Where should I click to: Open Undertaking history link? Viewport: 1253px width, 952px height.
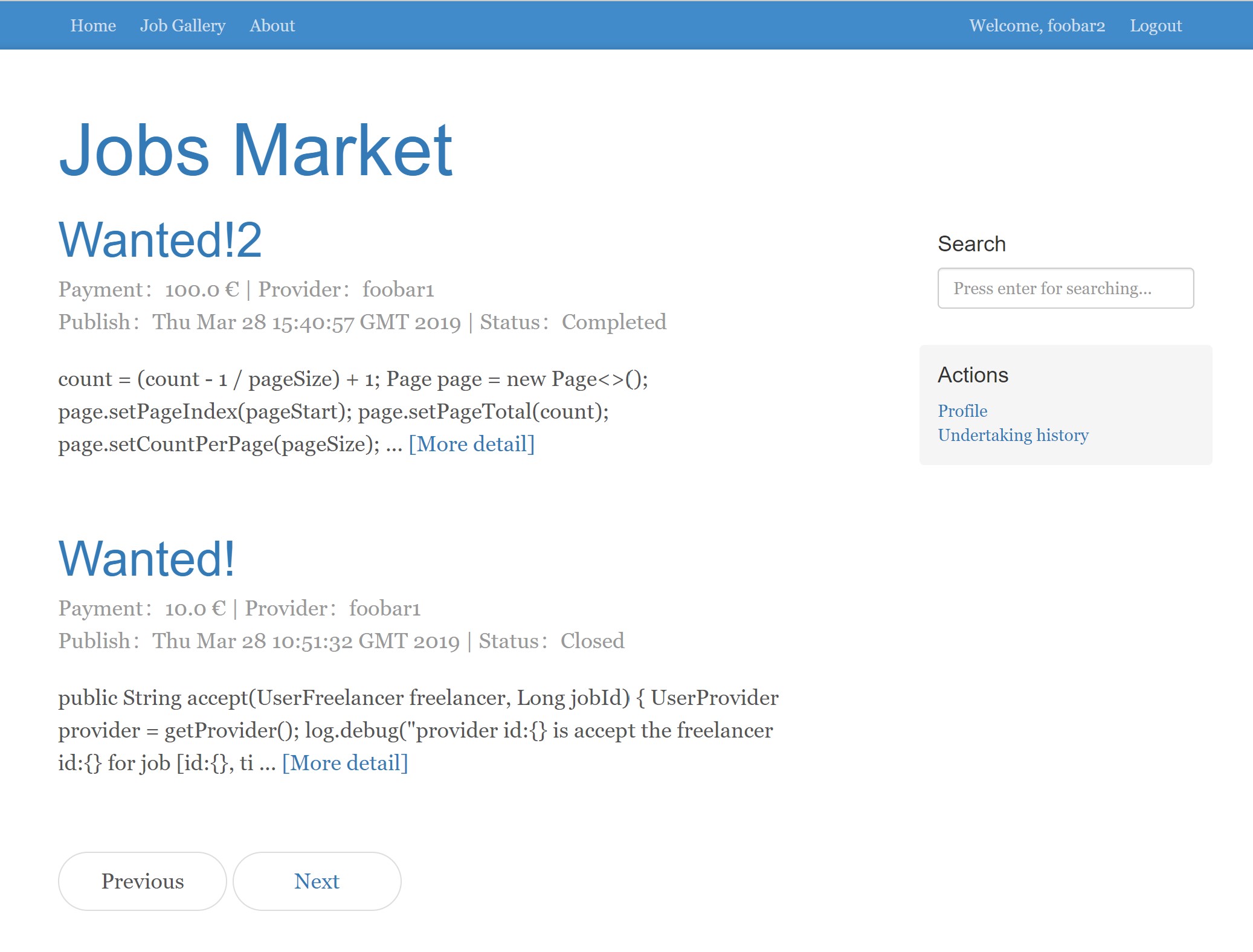pyautogui.click(x=1013, y=435)
